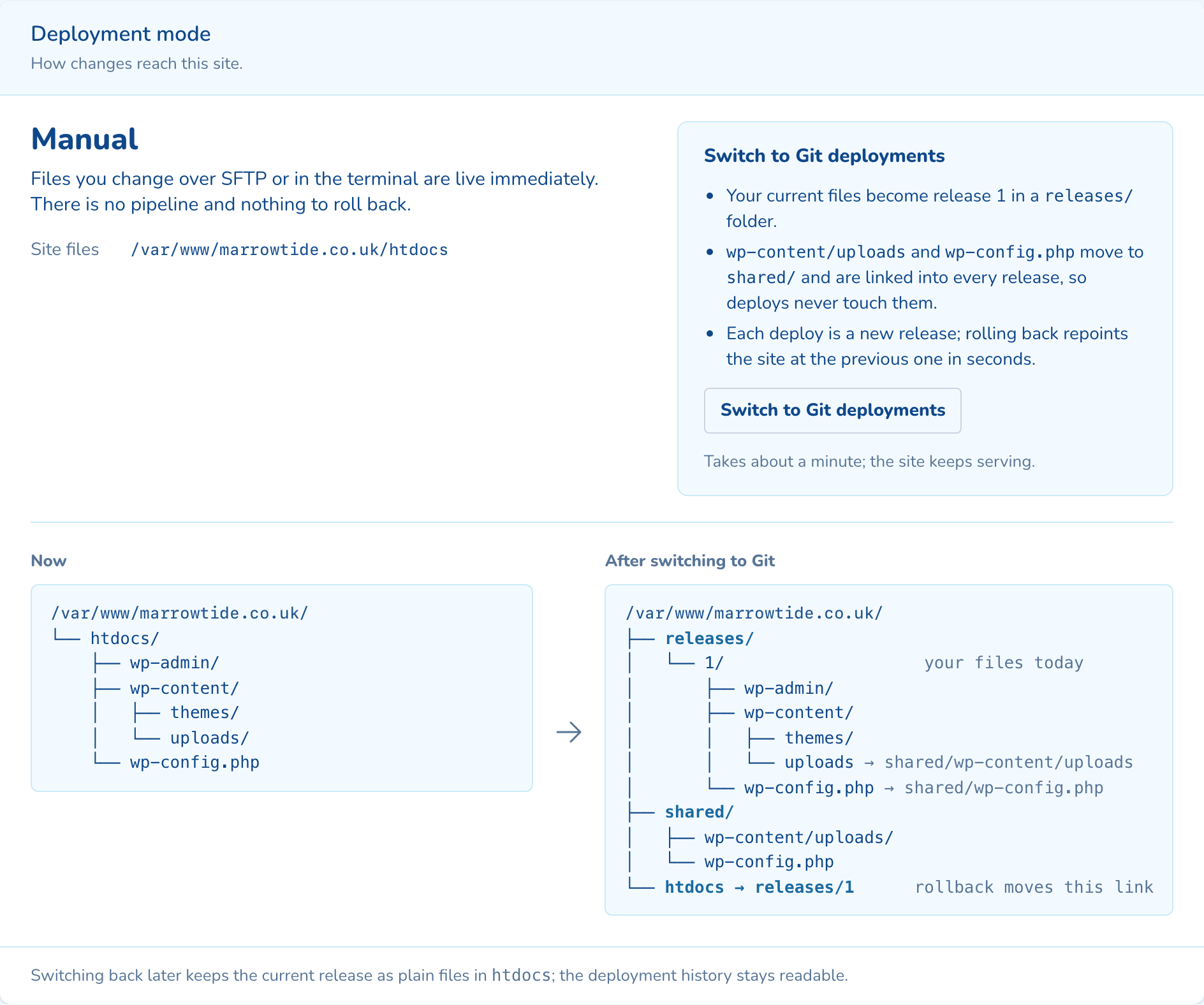Click the Deployment mode title
Viewport: 1204px width, 1005px height.
coord(121,34)
